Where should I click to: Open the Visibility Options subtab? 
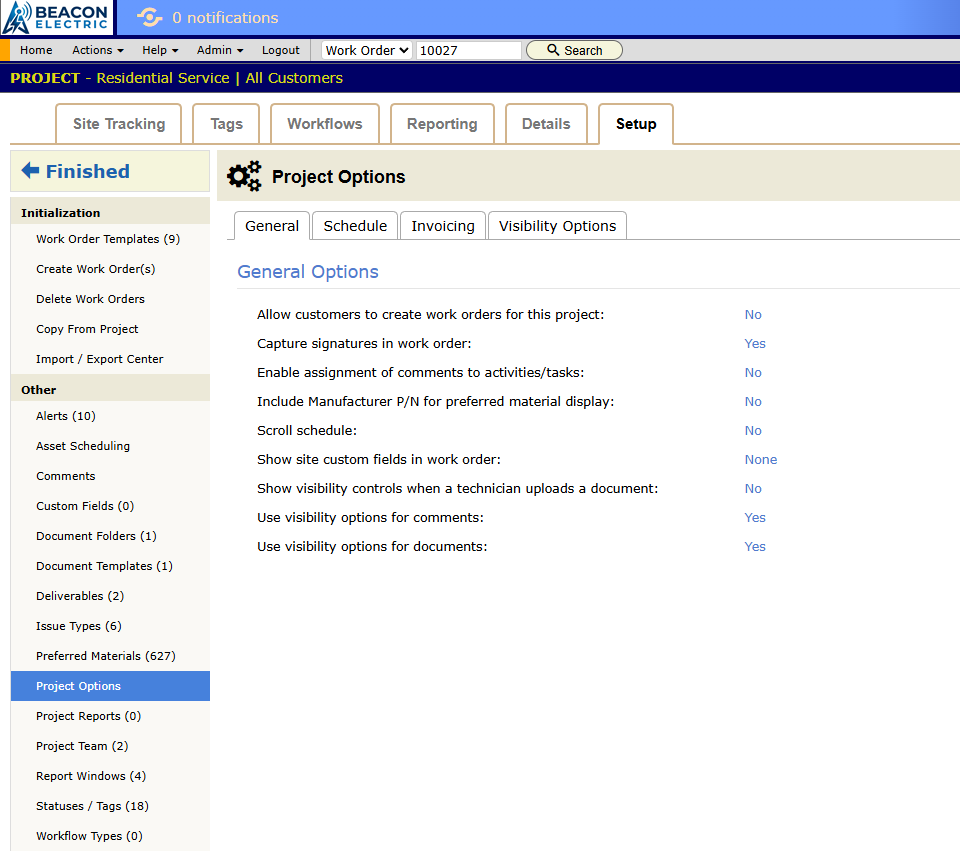pyautogui.click(x=557, y=226)
